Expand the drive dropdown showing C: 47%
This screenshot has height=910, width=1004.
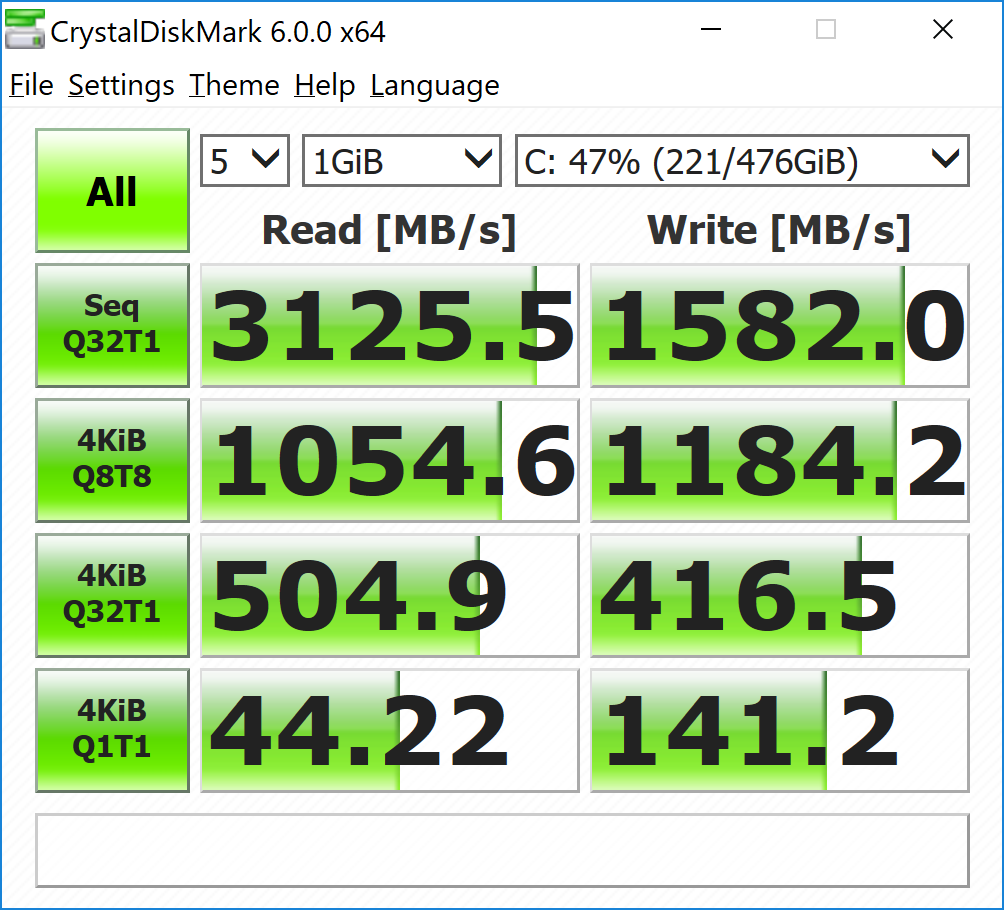pos(742,161)
